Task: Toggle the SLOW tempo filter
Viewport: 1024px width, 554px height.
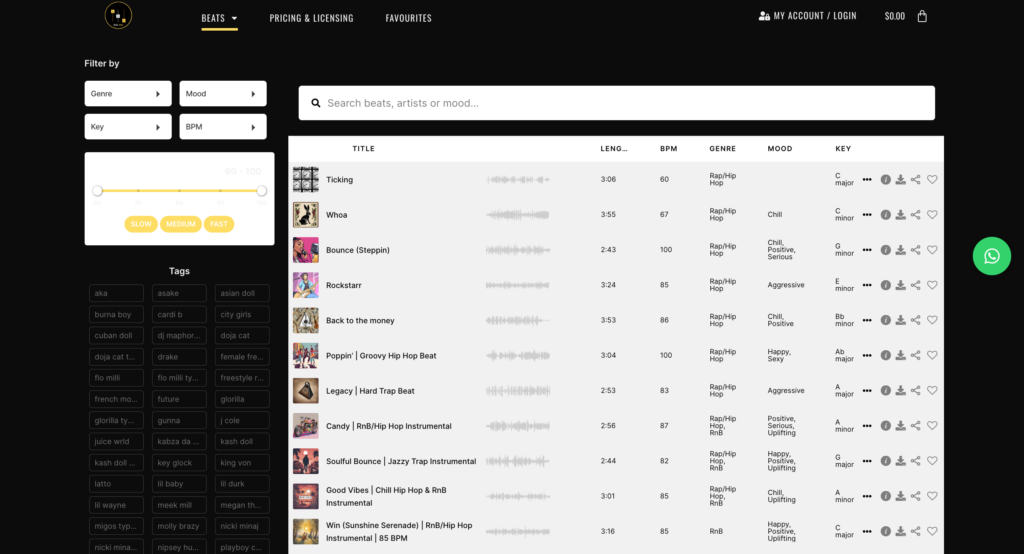Action: (141, 224)
